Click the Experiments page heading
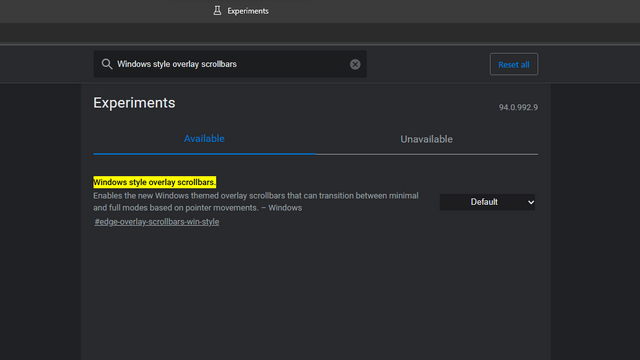 tap(134, 103)
